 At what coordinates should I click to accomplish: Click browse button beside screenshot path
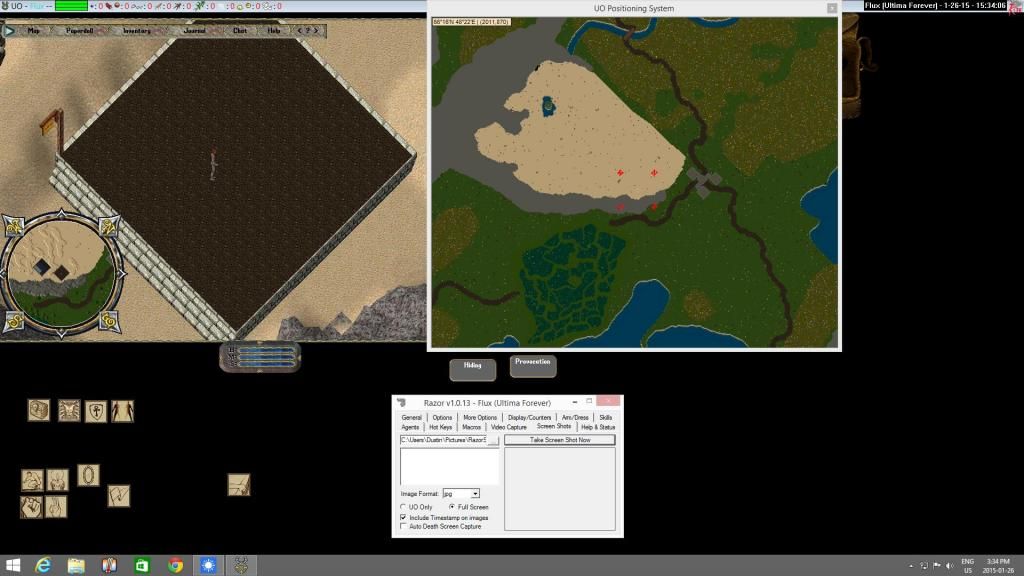click(x=493, y=440)
